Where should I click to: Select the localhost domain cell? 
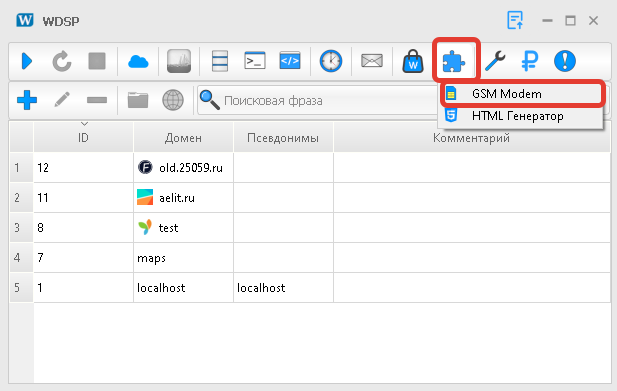click(183, 288)
